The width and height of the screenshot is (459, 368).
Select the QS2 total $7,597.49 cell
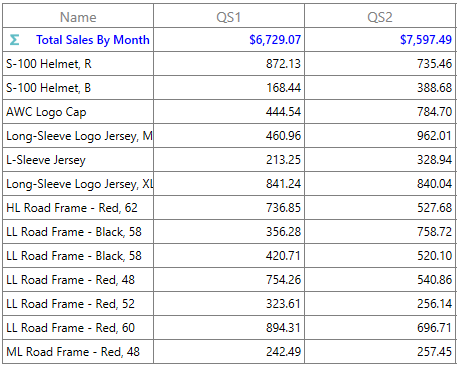(x=380, y=40)
